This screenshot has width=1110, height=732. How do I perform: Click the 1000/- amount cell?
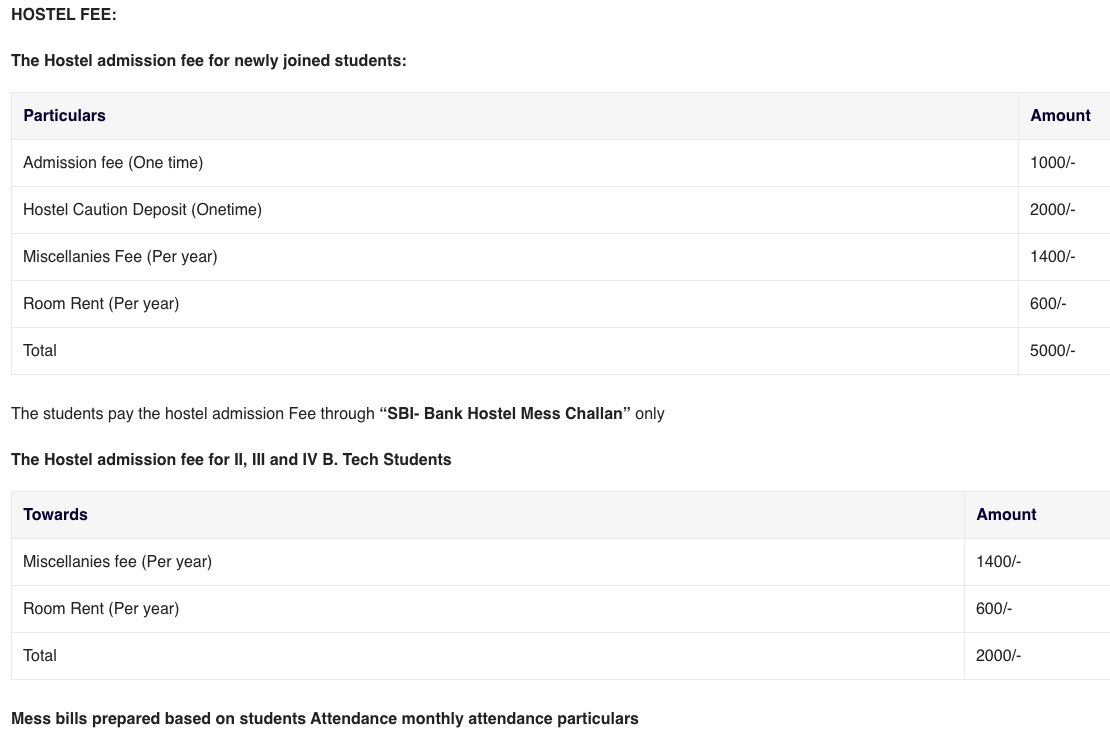coord(1052,163)
